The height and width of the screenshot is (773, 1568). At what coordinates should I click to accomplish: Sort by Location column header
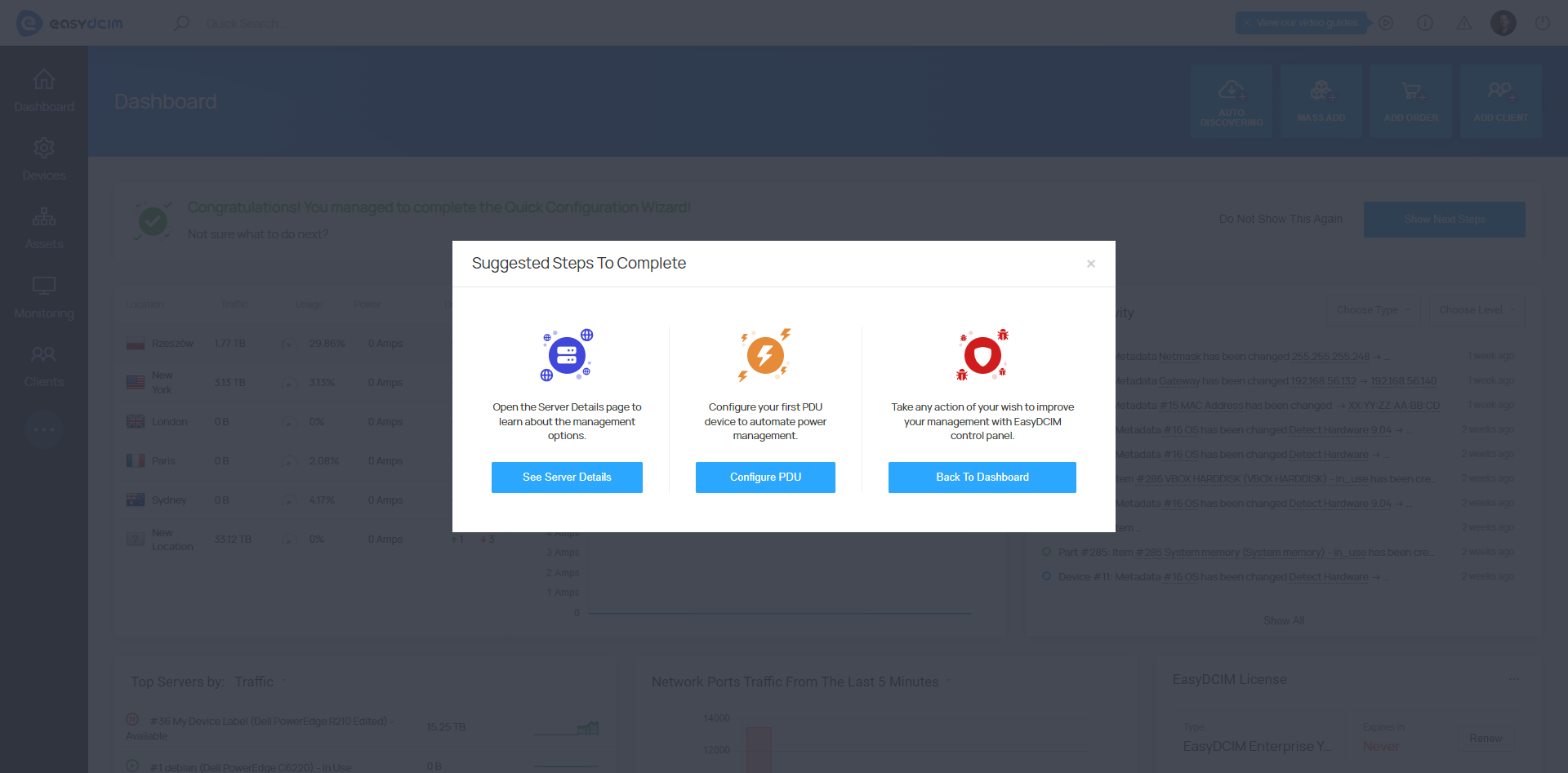pos(145,304)
